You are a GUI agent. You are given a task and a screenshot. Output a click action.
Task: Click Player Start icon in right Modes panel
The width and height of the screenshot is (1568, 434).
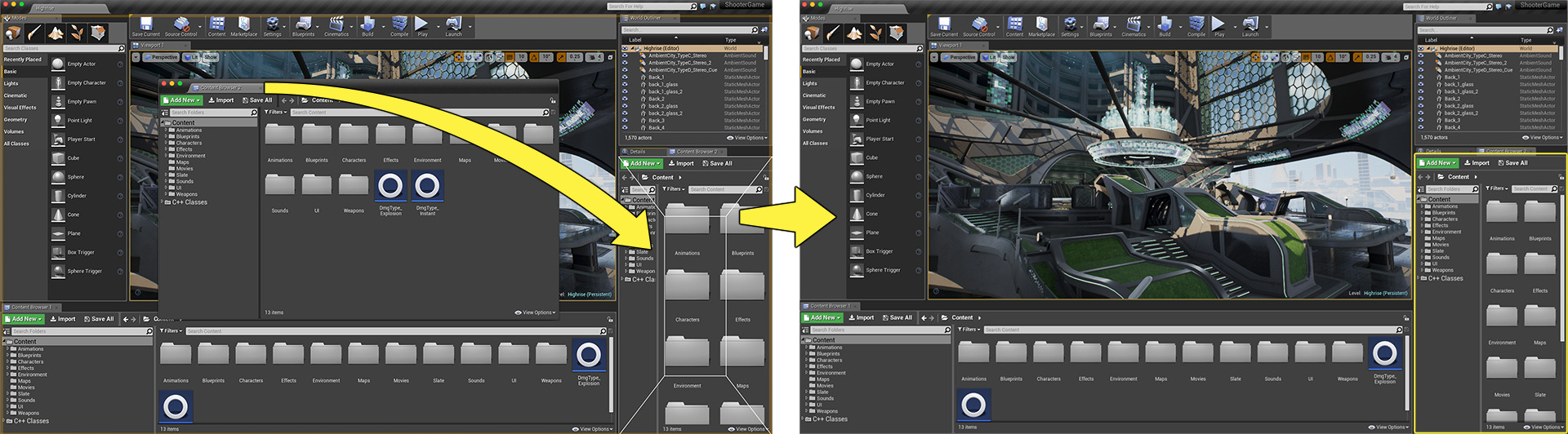[857, 139]
